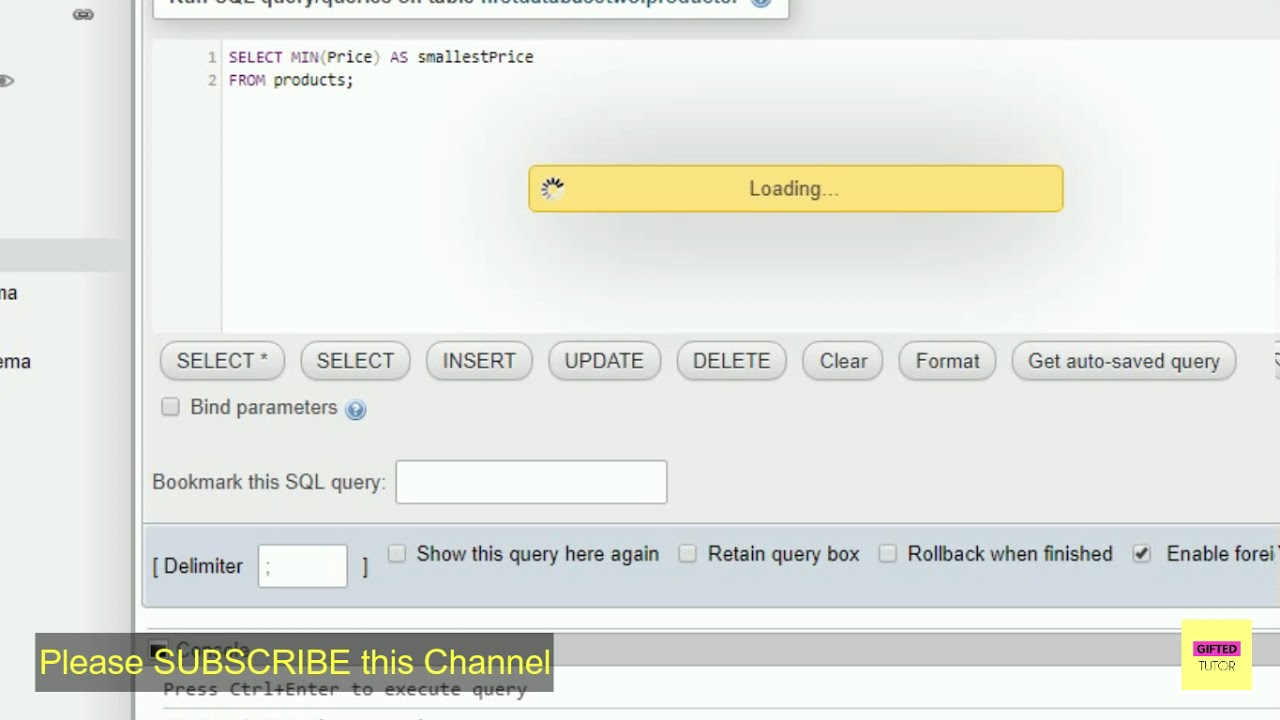
Task: Click the GIFTED TUTOR channel logo
Action: (1216, 655)
